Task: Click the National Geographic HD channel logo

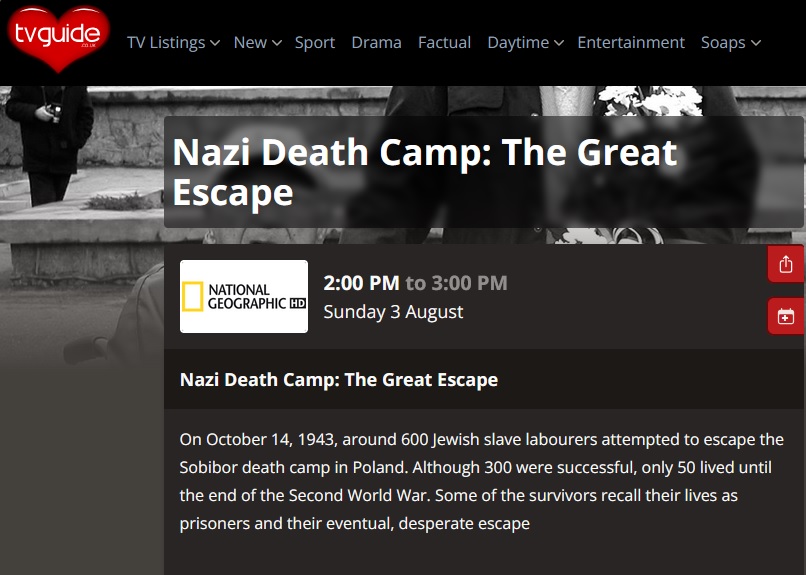Action: (244, 296)
